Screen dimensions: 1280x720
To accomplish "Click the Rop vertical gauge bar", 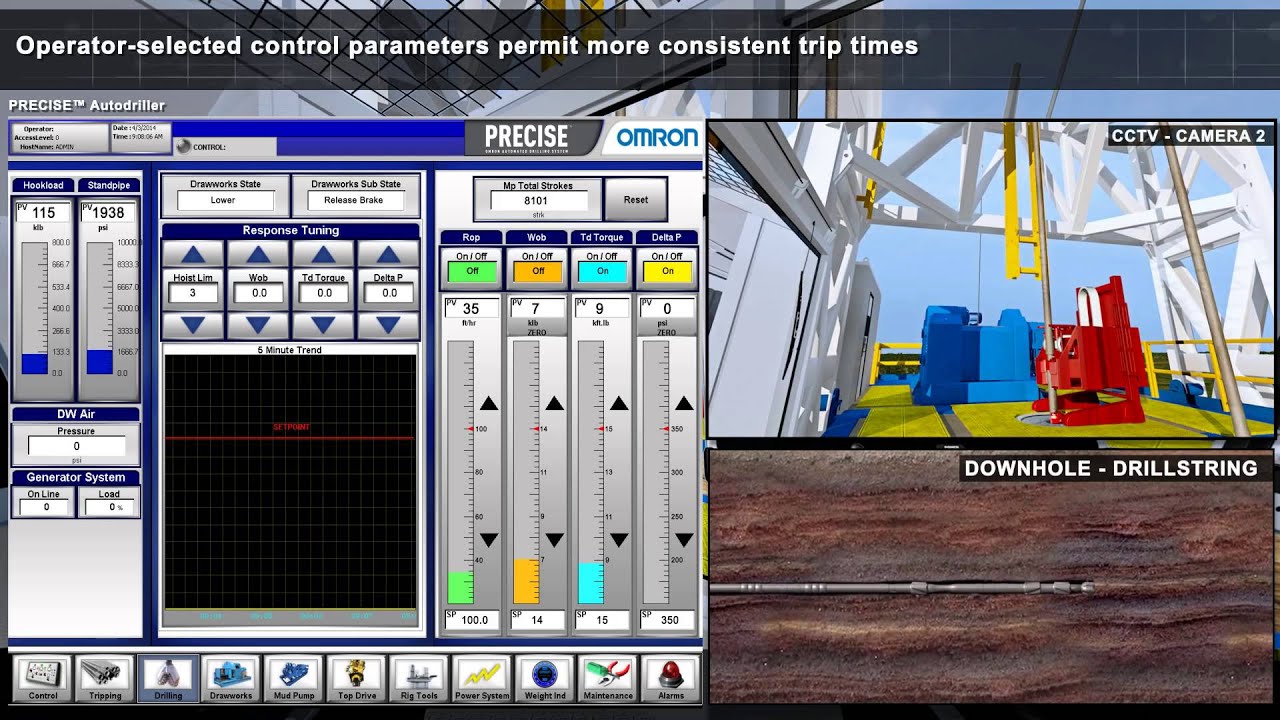I will coord(460,472).
